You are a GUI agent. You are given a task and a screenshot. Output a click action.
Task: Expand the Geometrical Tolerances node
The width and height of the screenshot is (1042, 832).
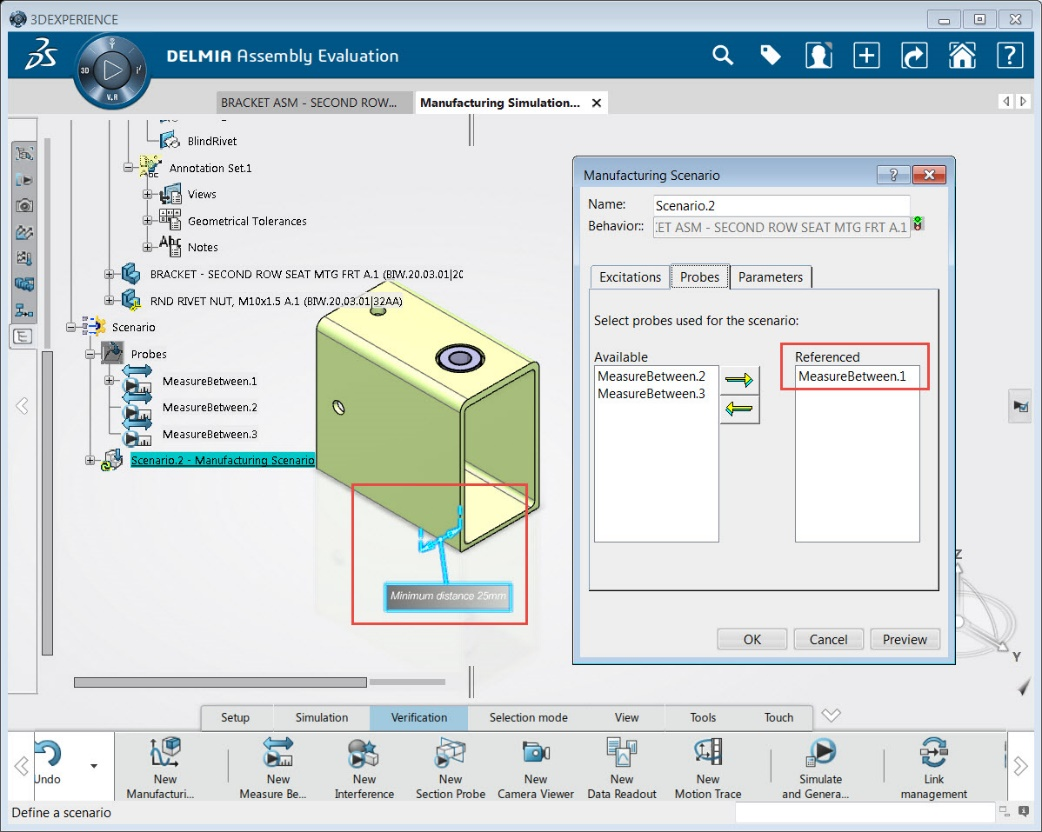[x=147, y=220]
